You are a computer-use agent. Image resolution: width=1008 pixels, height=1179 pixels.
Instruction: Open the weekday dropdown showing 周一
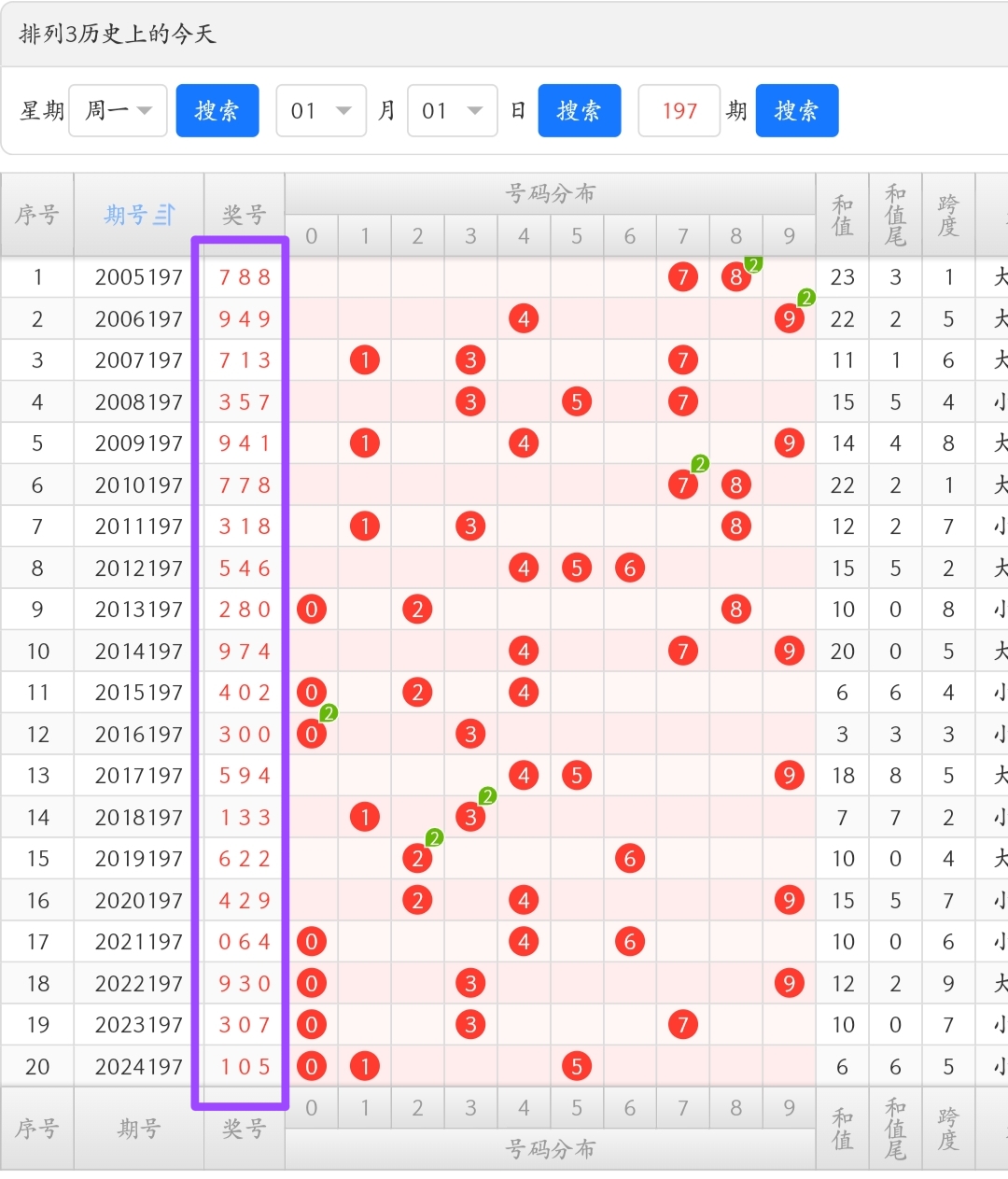click(x=119, y=110)
